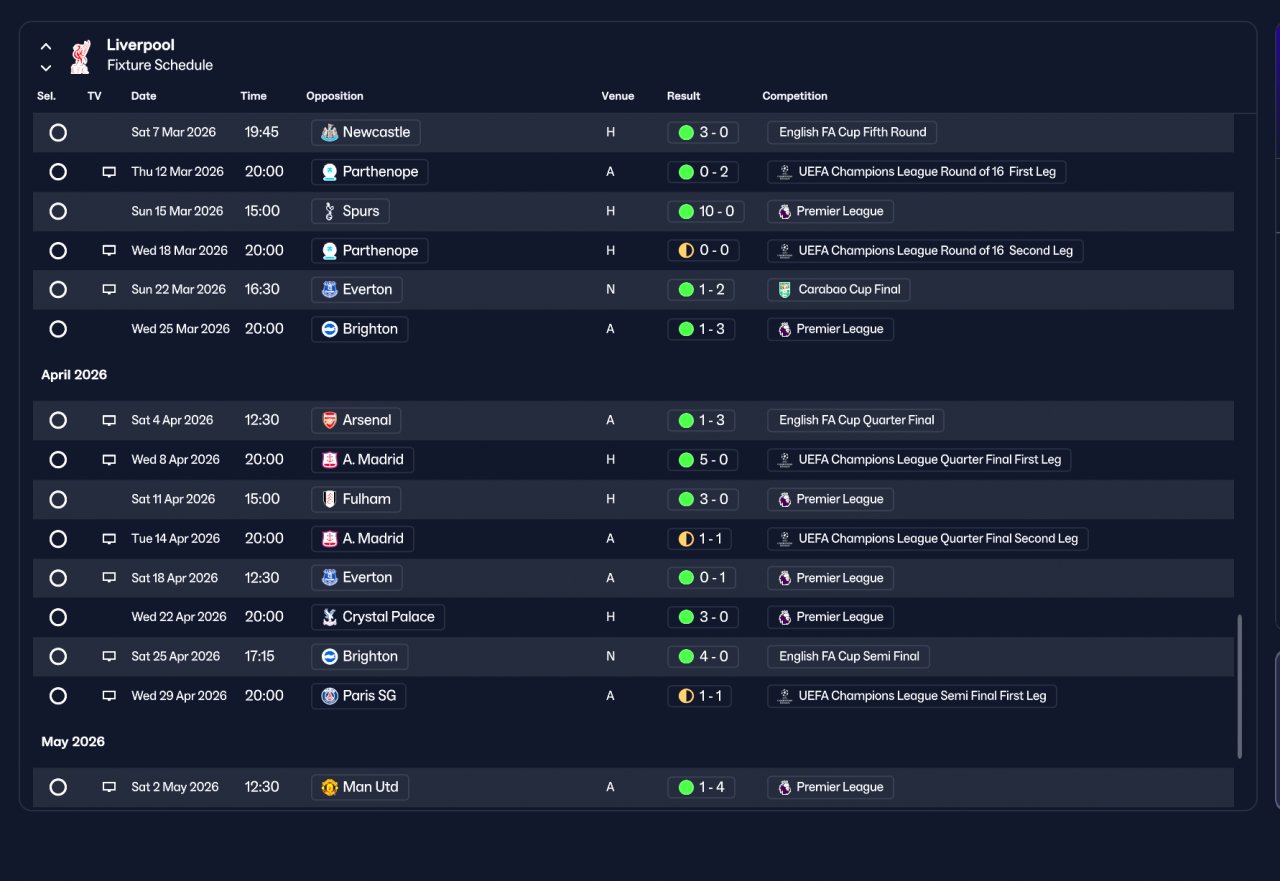Click the Spurs club crest
This screenshot has width=1280, height=881.
[x=329, y=211]
